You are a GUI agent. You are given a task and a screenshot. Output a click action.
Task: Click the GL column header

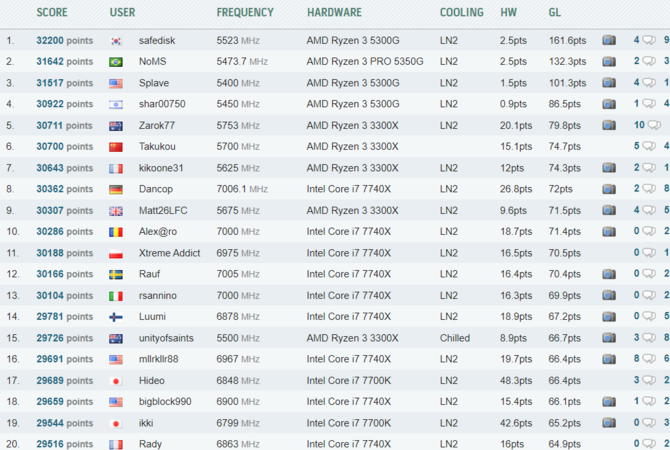555,12
